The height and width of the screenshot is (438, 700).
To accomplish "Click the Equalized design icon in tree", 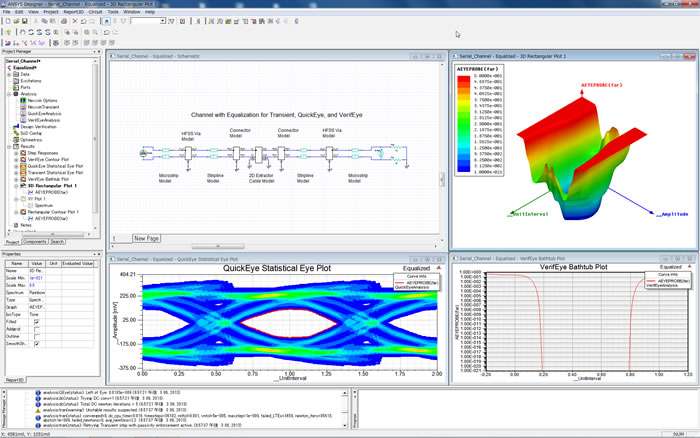I will (x=8, y=68).
